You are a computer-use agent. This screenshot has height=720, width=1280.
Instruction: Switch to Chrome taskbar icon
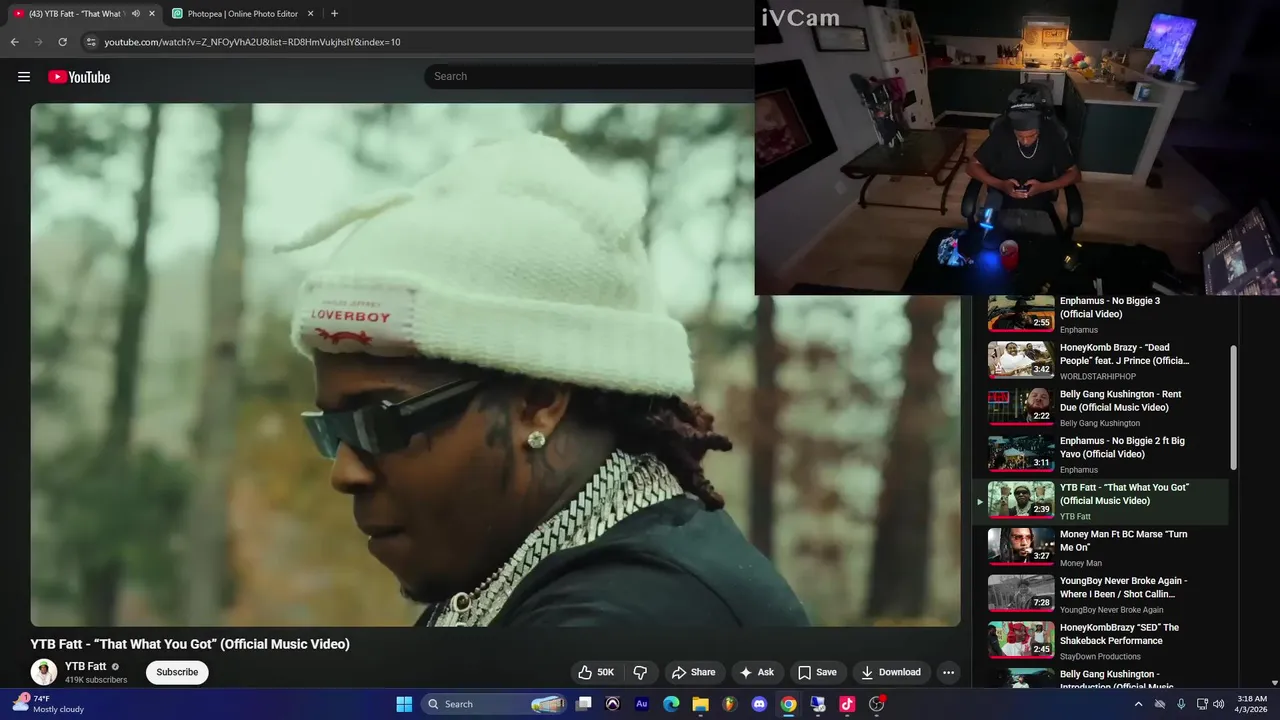pyautogui.click(x=788, y=704)
